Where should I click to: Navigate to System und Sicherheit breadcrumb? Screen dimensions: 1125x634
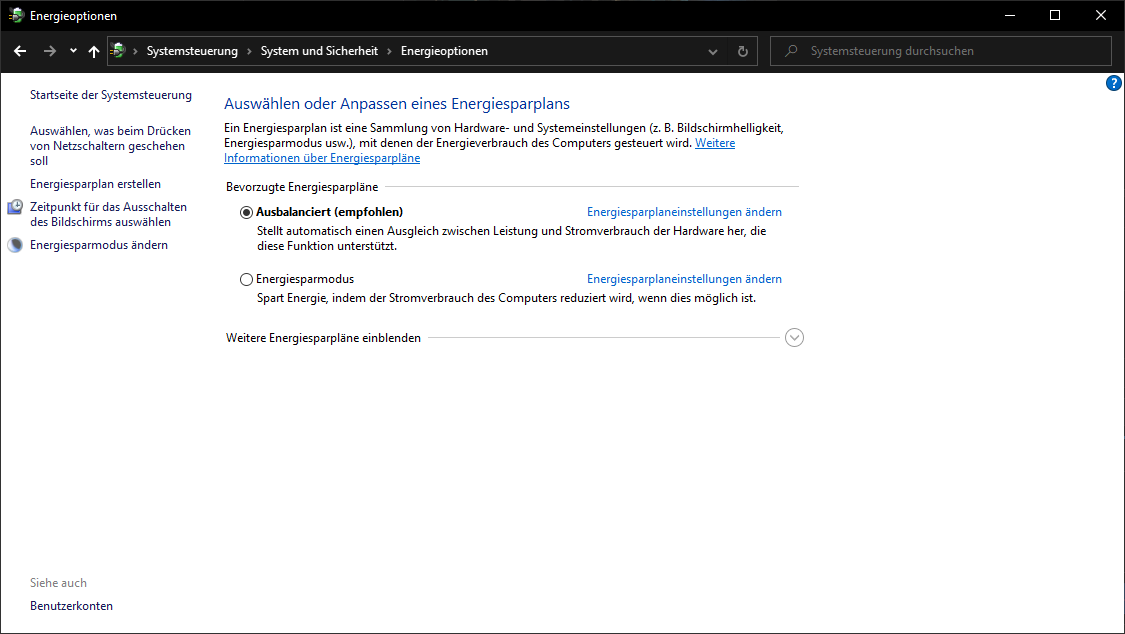(319, 51)
